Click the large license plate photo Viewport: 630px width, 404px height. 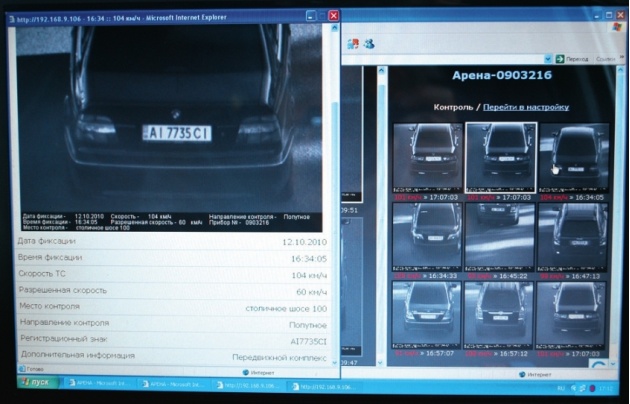170,120
